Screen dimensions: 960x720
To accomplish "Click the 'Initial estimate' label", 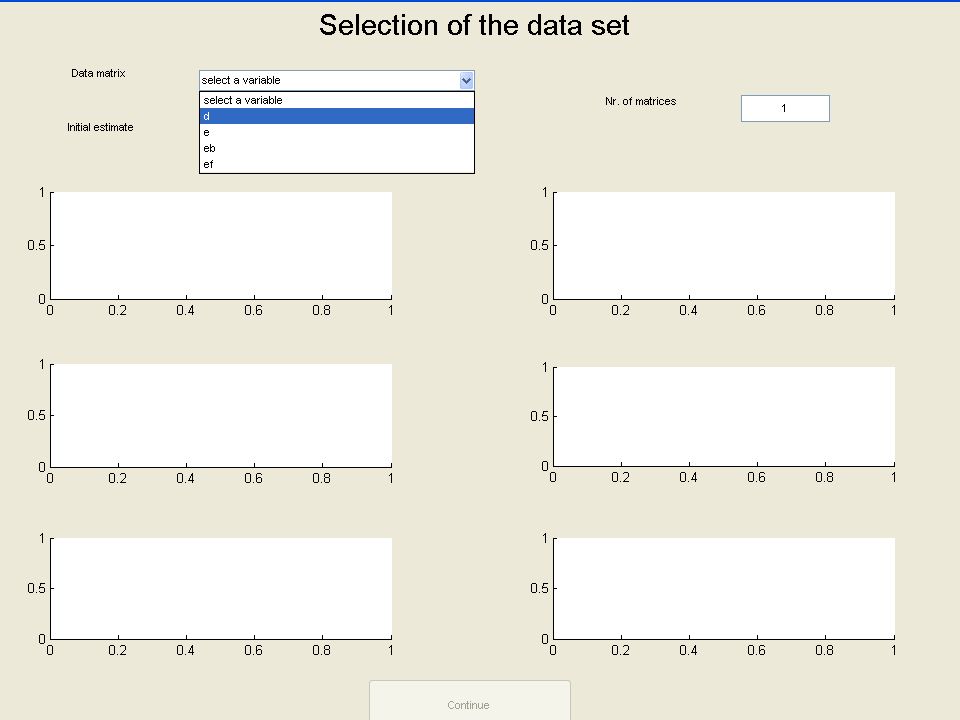I will coord(100,127).
